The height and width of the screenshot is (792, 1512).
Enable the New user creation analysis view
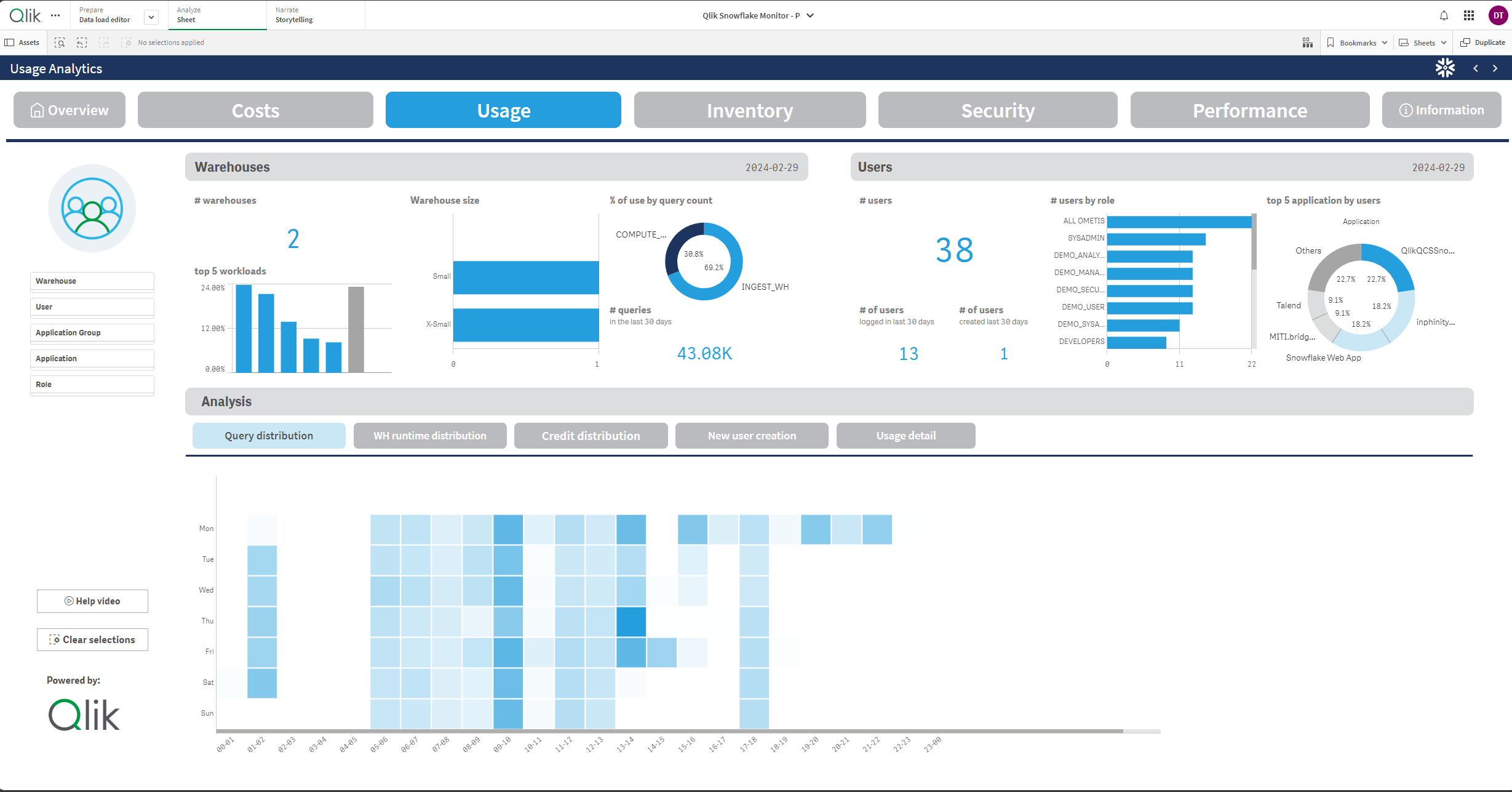[x=751, y=435]
